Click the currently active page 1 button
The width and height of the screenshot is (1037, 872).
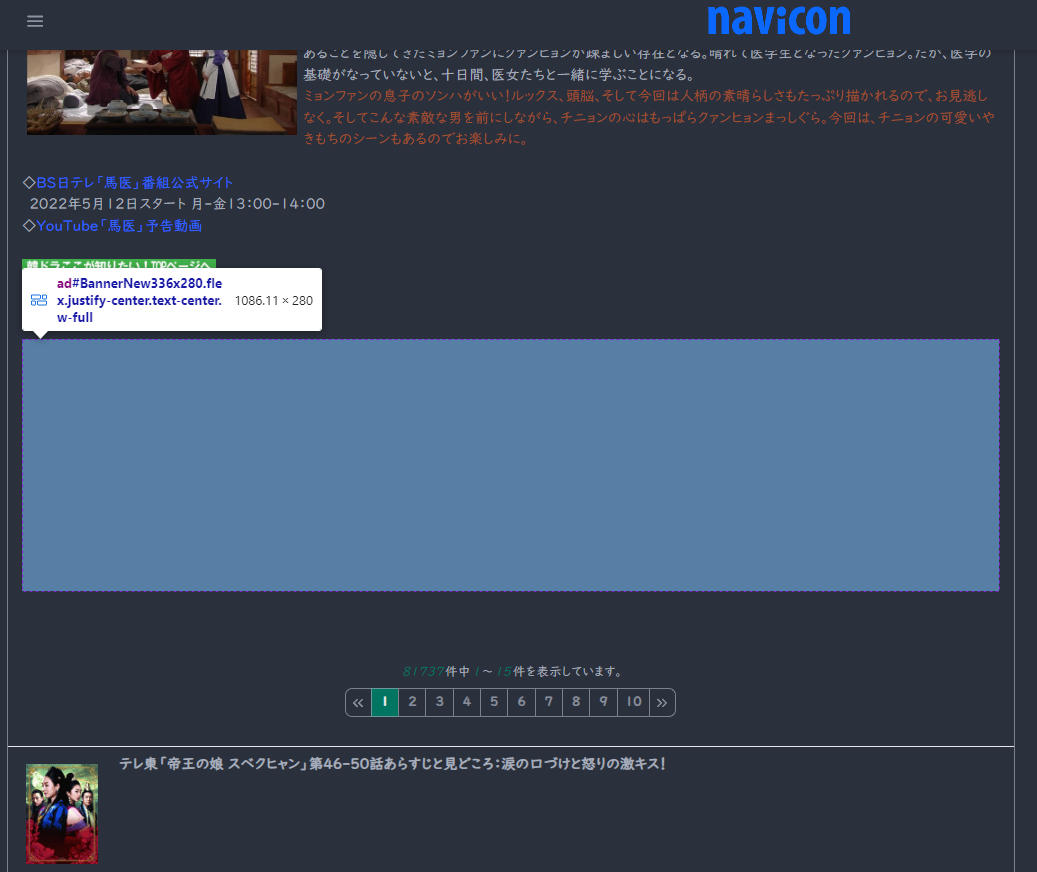click(x=385, y=702)
